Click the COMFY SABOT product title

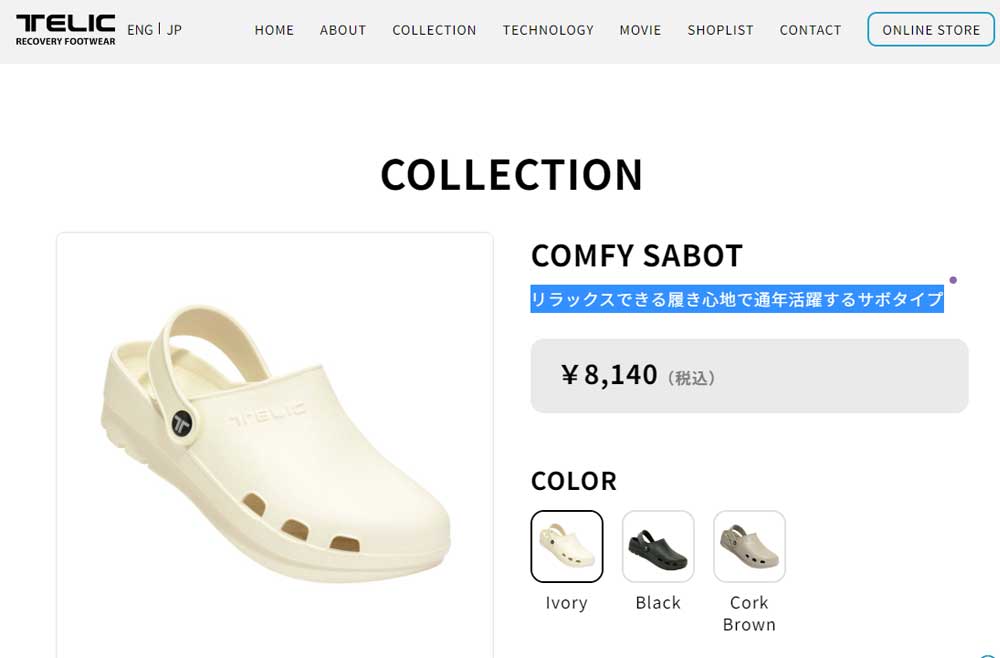pyautogui.click(x=637, y=255)
